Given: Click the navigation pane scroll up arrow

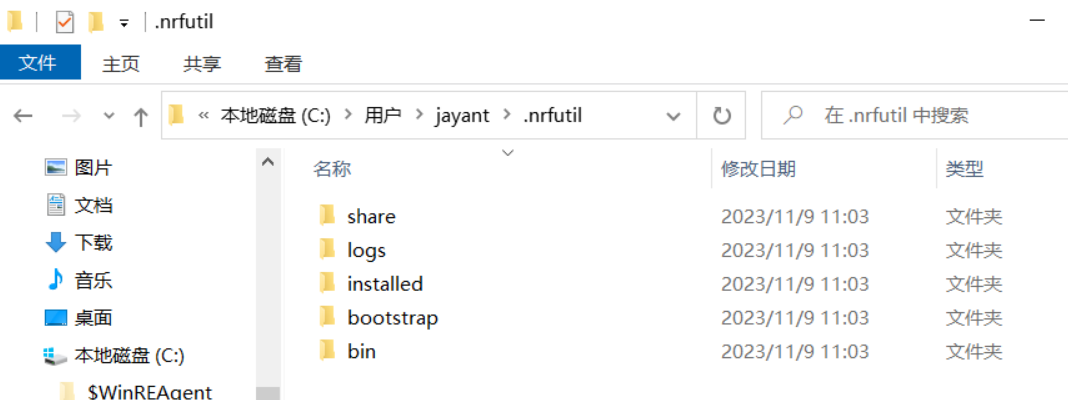Looking at the screenshot, I should [268, 162].
